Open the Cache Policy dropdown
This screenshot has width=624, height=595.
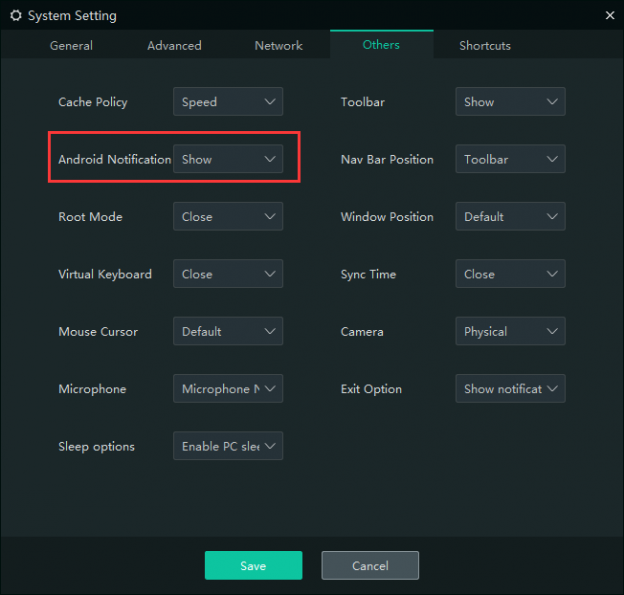point(228,102)
